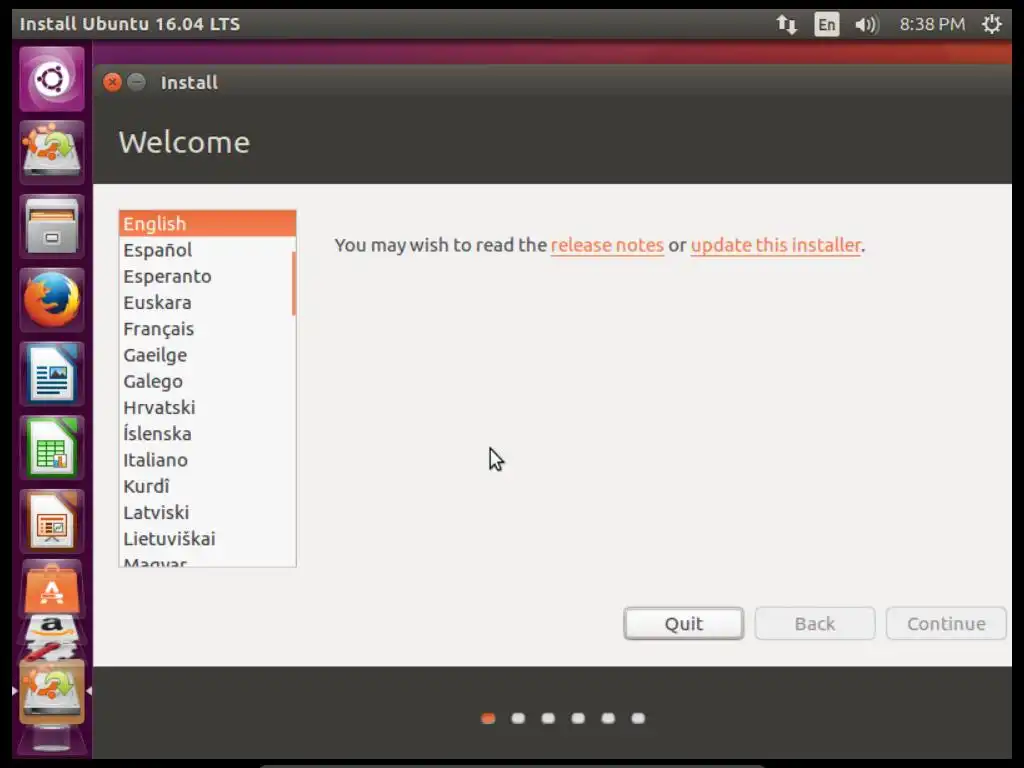Open the clock showing 8:38 PM

pyautogui.click(x=932, y=25)
